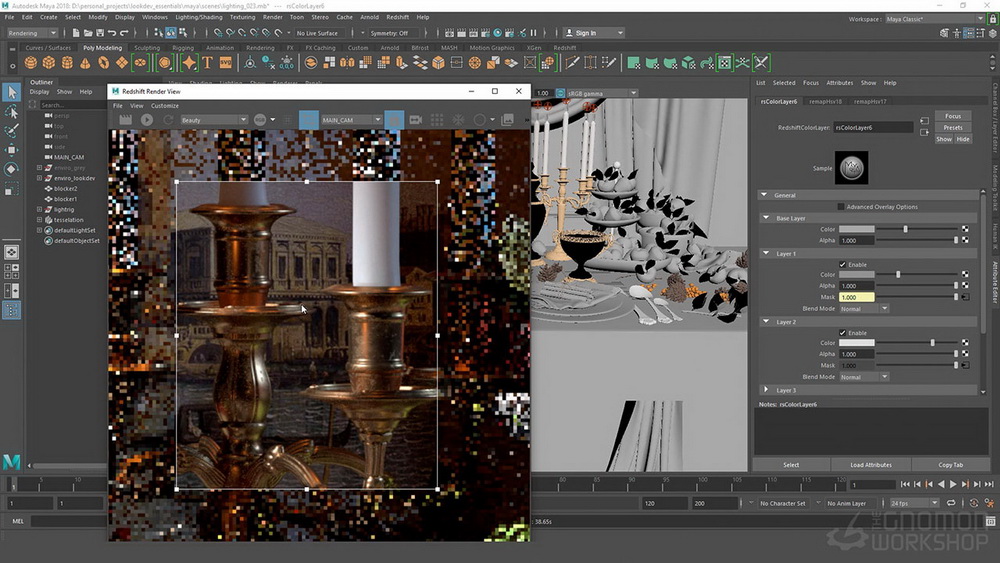The width and height of the screenshot is (1000, 563).
Task: Click the Undo arrow icon
Action: (112, 33)
